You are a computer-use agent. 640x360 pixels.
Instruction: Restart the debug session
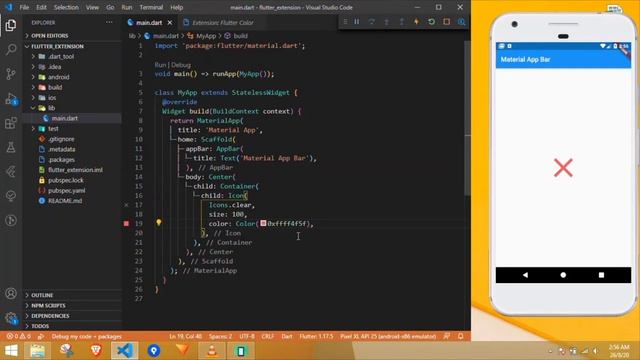[431, 22]
